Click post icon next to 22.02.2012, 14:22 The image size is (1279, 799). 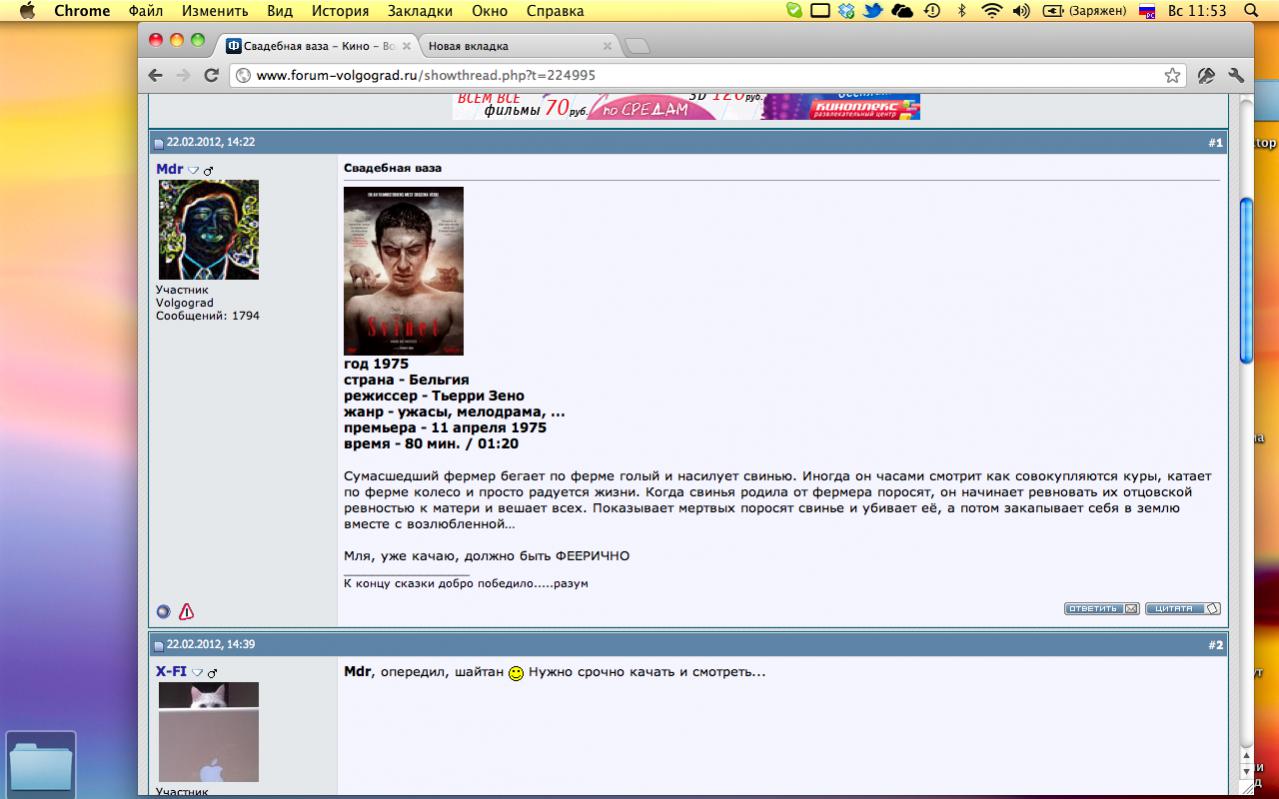click(159, 143)
